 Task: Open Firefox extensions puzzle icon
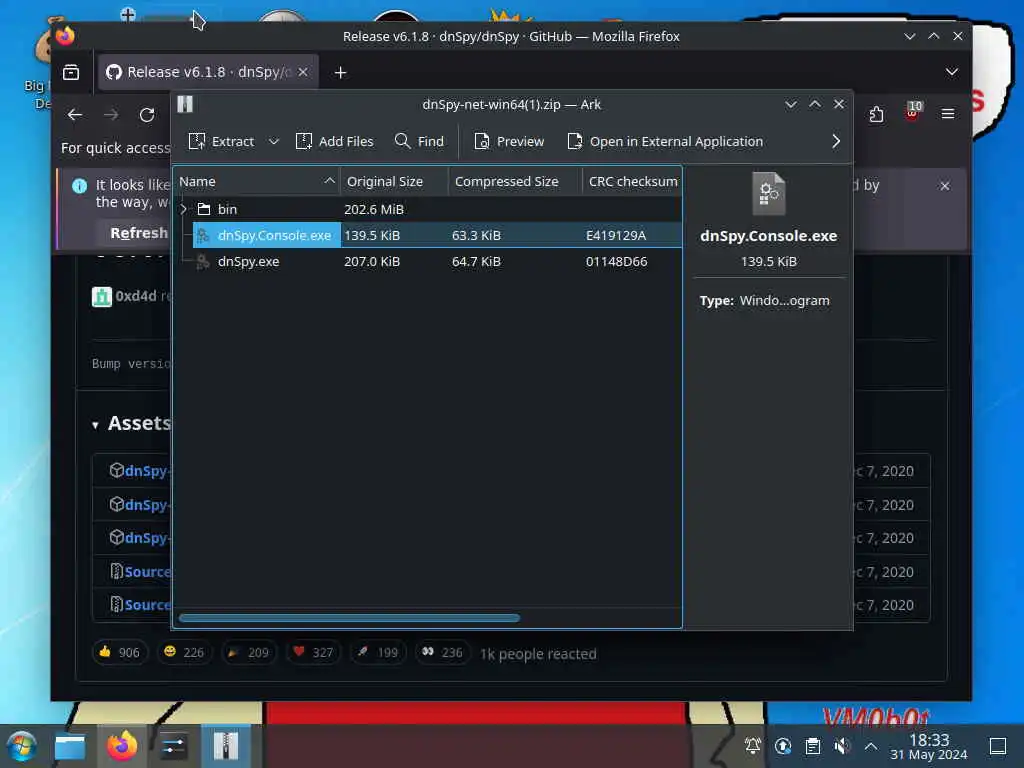click(876, 115)
